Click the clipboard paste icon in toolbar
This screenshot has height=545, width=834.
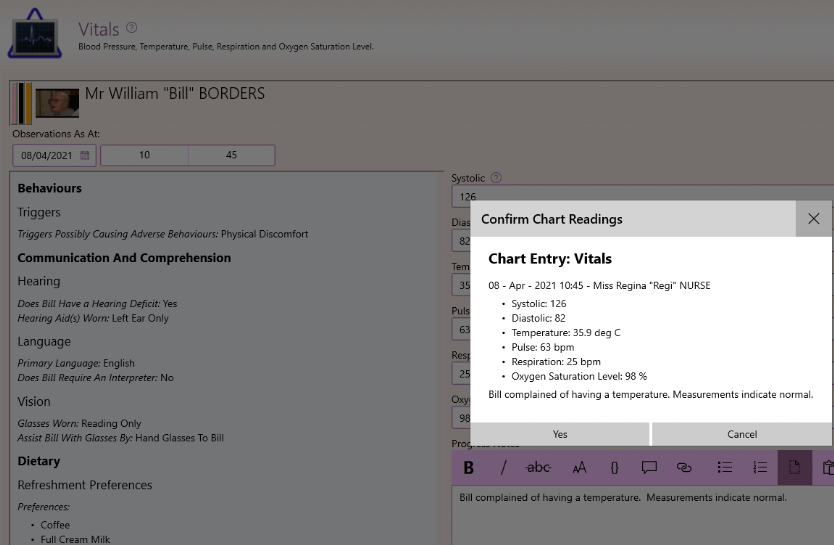pos(828,467)
